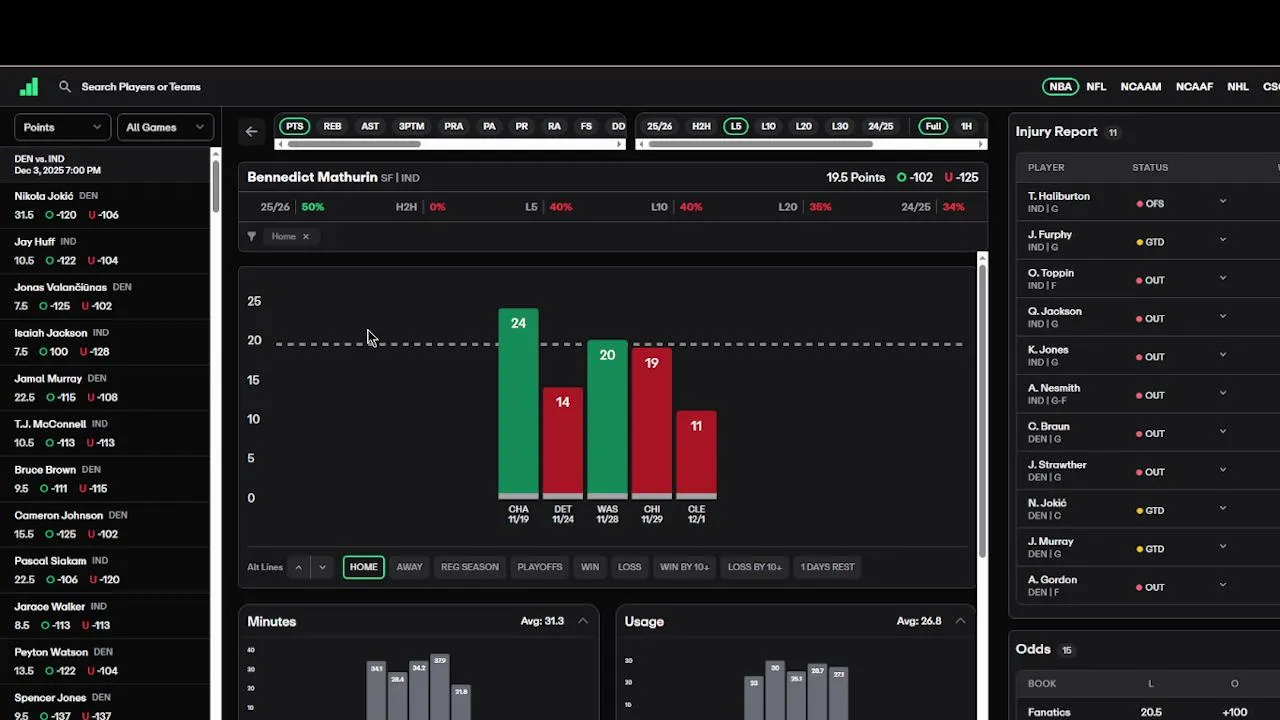
Task: Select Jamal Murray in player list
Action: 106,388
